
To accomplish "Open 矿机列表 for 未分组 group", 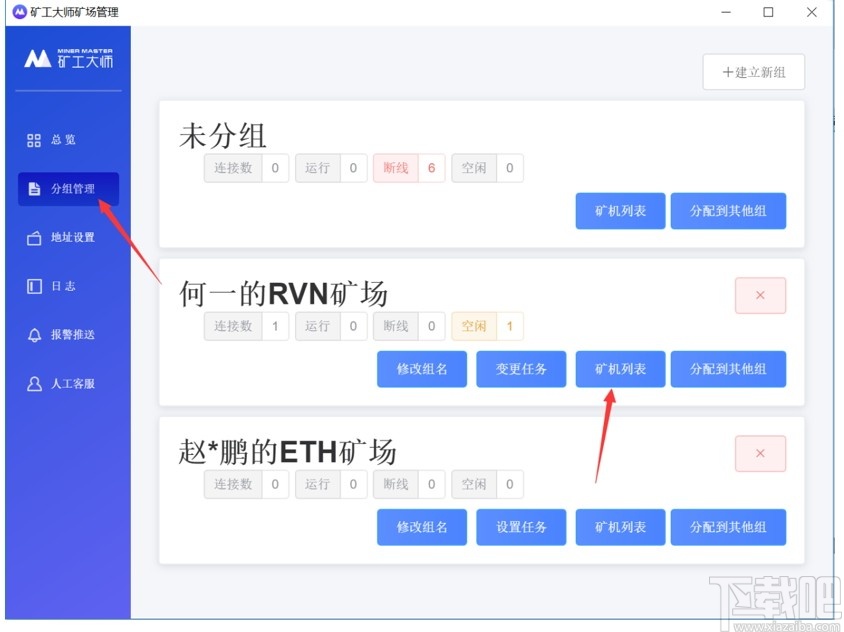I will tap(619, 211).
